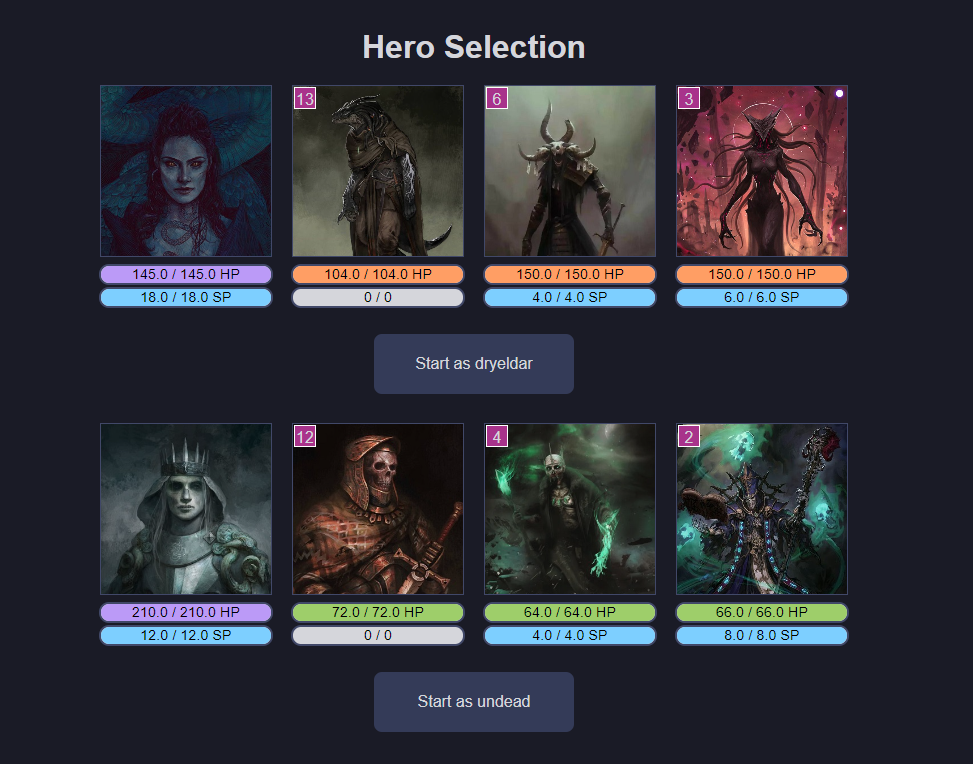Viewport: 973px width, 764px height.
Task: Pick the horned skull warrior portrait
Action: 570,171
